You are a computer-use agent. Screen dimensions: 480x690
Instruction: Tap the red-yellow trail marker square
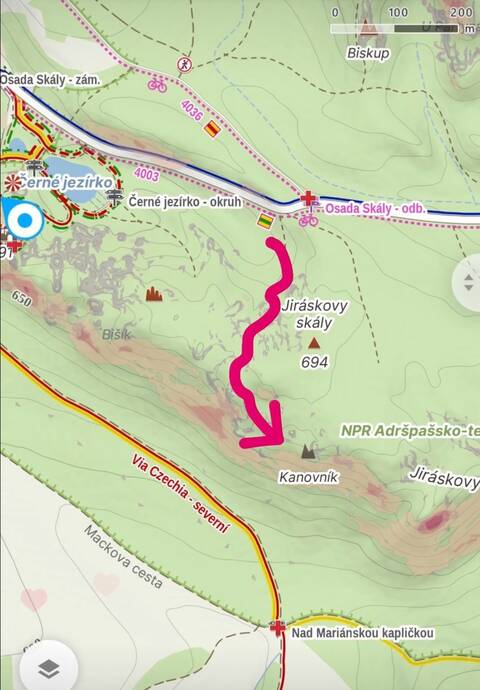tap(212, 128)
